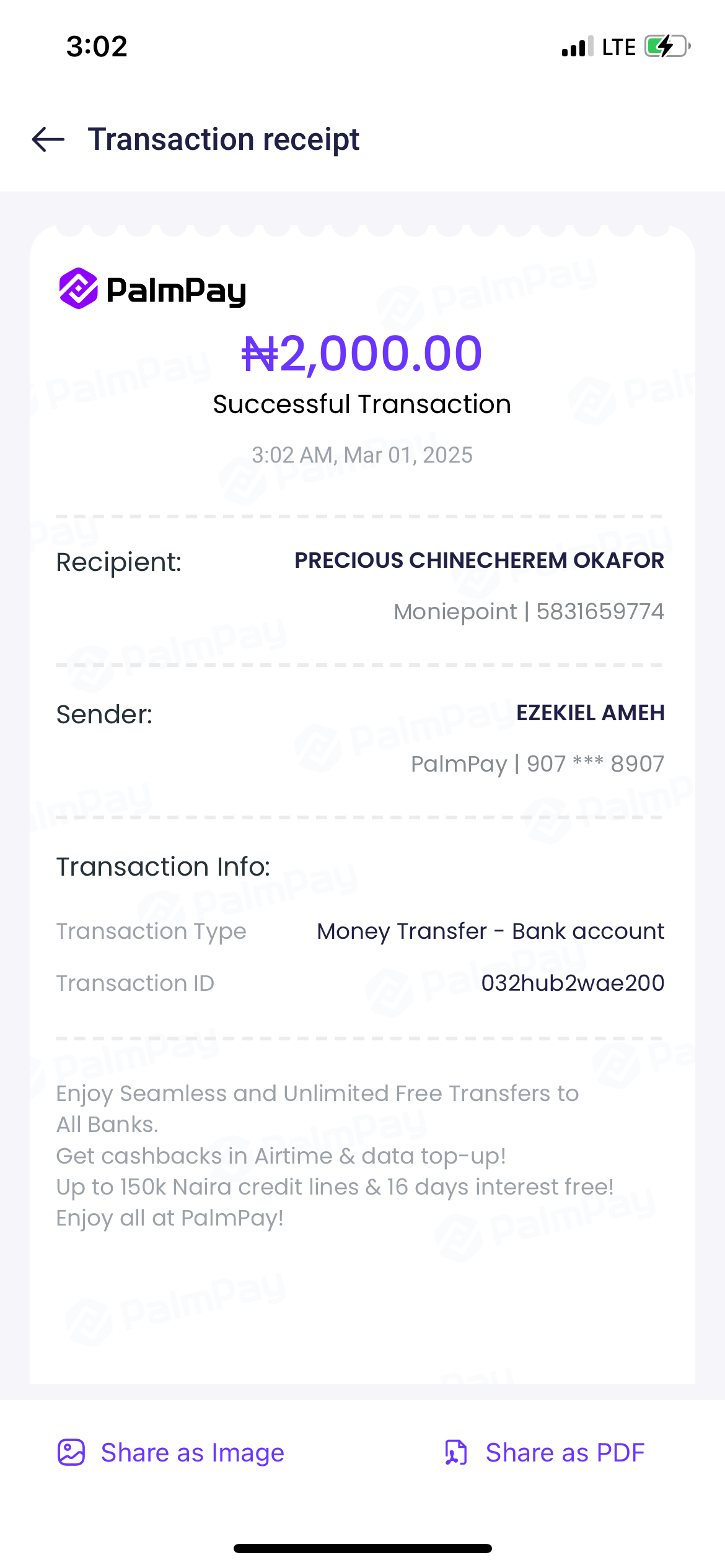The height and width of the screenshot is (1568, 725).
Task: Tap the Moniepoint account number 5831659774
Action: click(600, 612)
